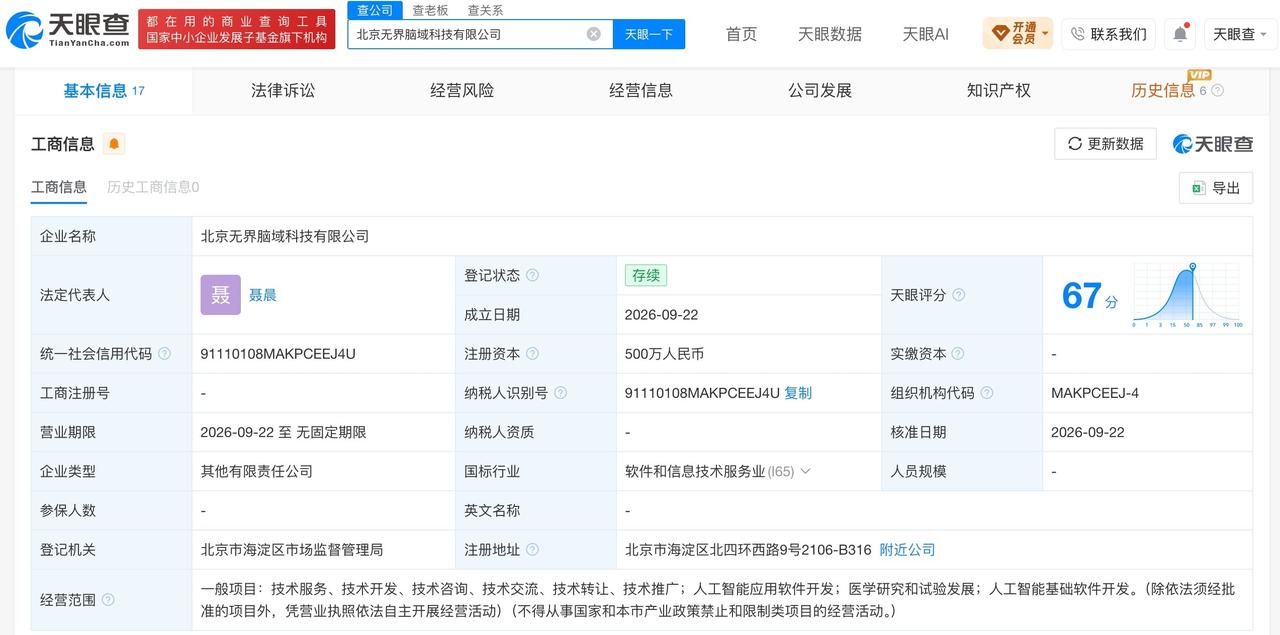Open the 公司发展 tab
Image resolution: width=1280 pixels, height=635 pixels.
pyautogui.click(x=820, y=91)
